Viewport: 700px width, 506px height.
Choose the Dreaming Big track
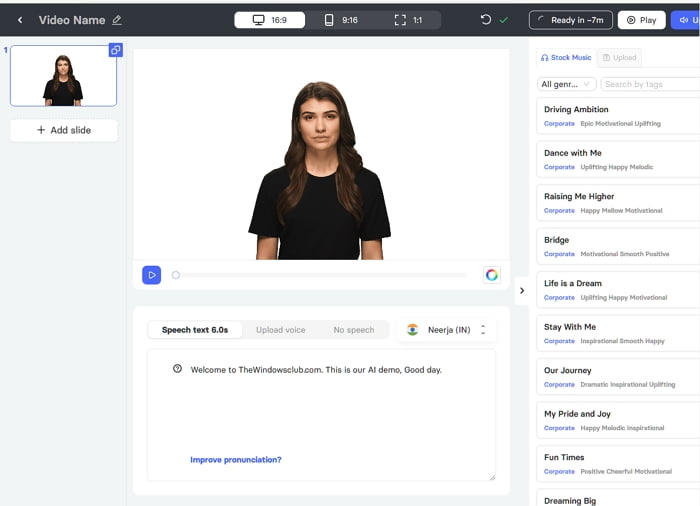point(618,498)
